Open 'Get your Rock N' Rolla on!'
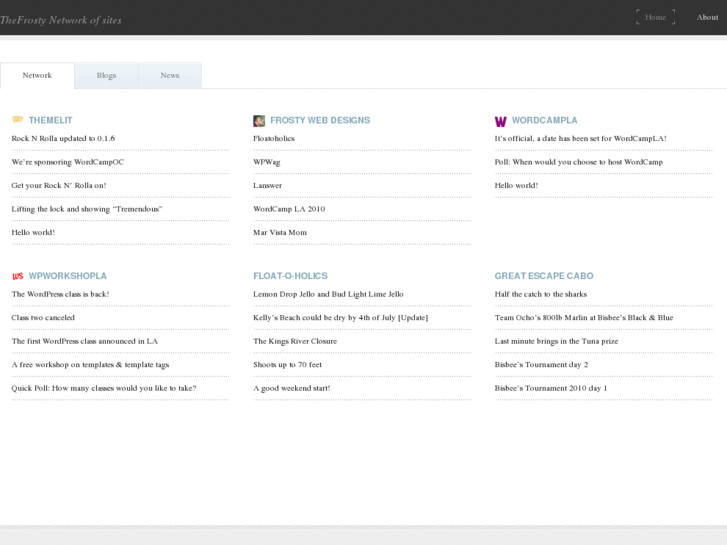 tap(59, 185)
